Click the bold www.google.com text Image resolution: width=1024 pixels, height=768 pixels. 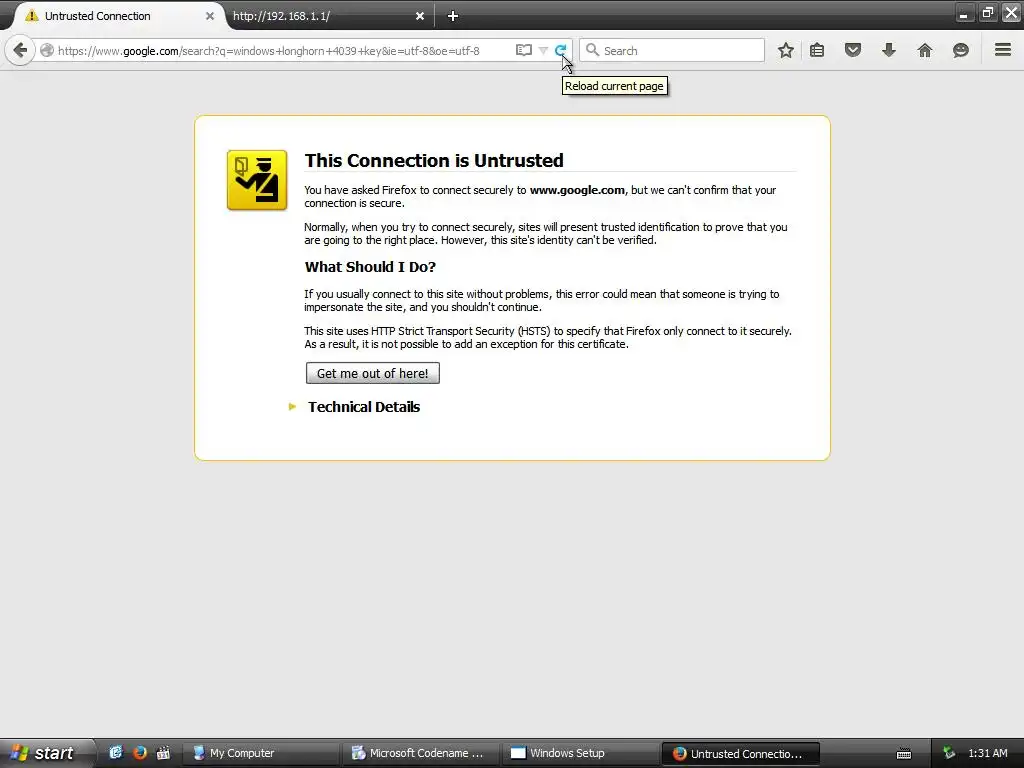pos(577,190)
